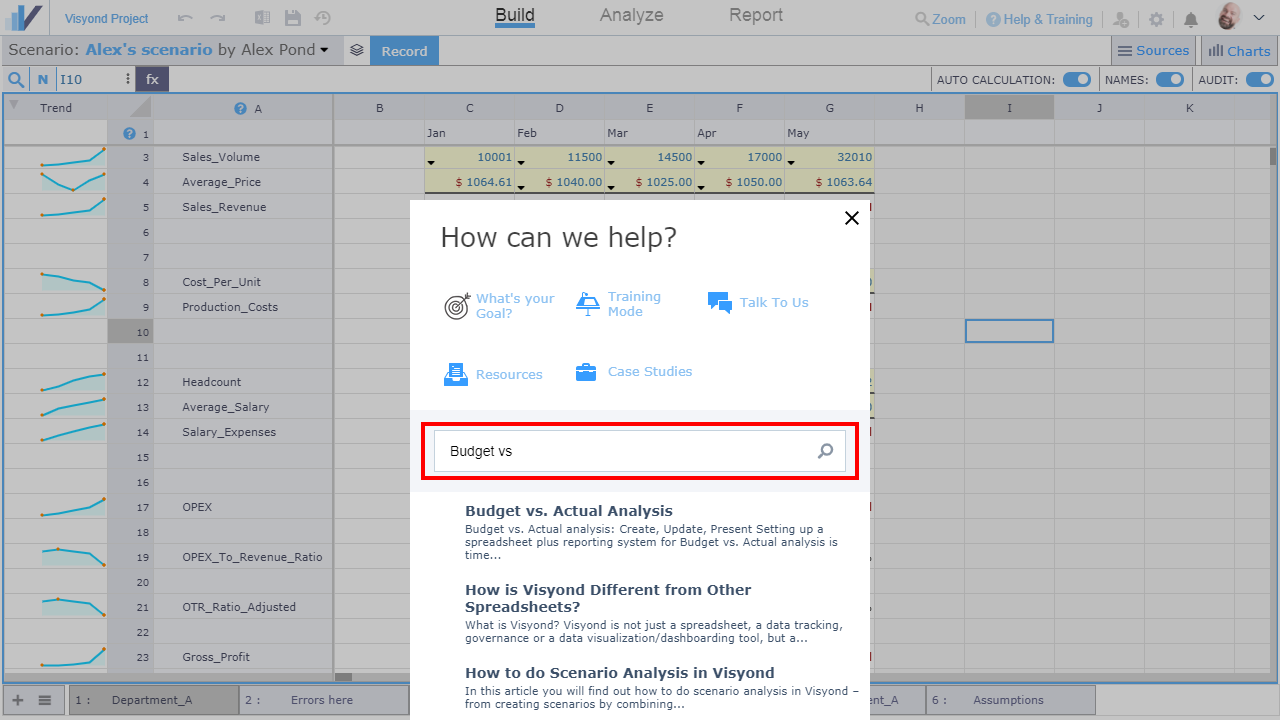1280x720 pixels.
Task: Open the Charts panel
Action: tap(1239, 50)
